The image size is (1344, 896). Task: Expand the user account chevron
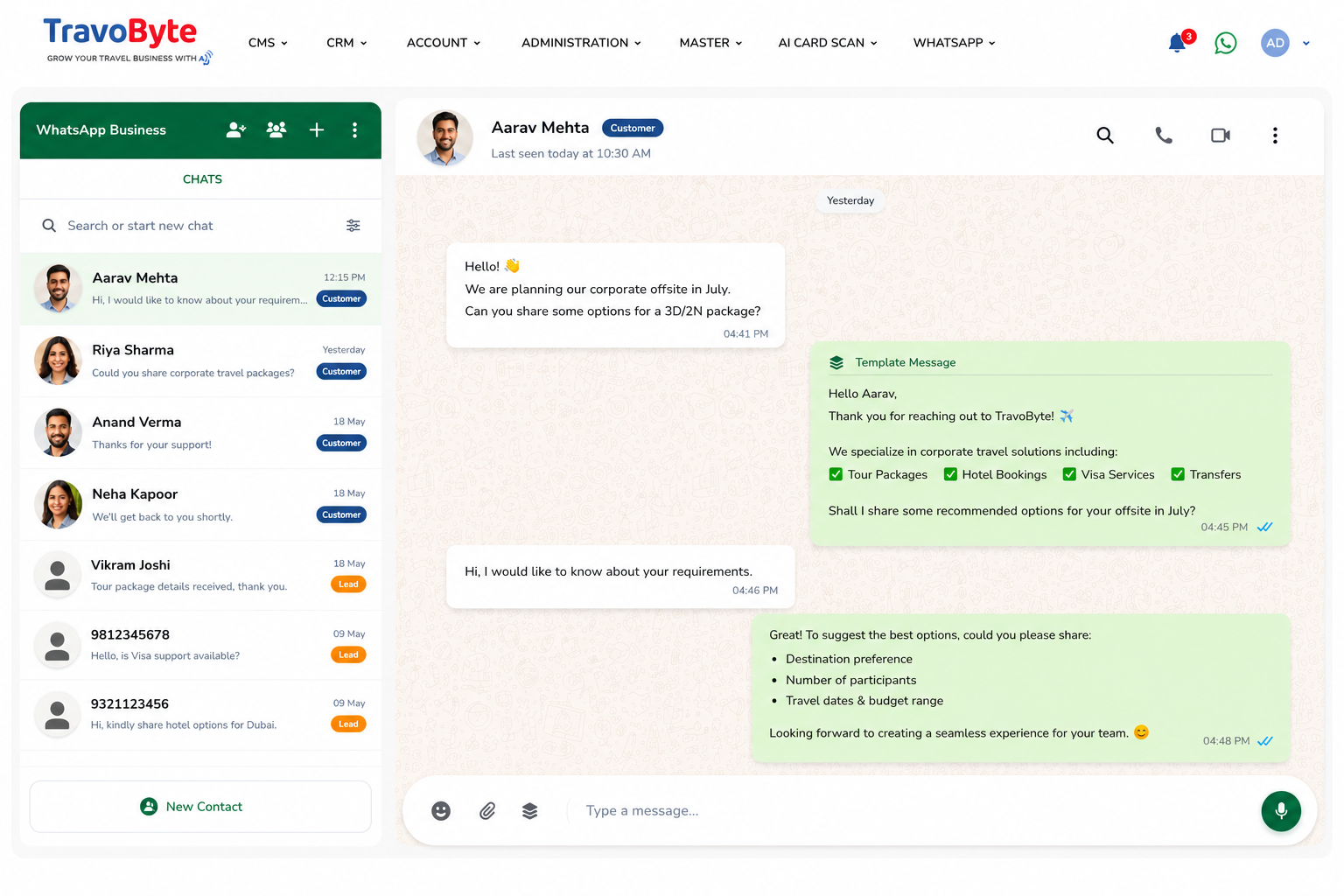1305,43
